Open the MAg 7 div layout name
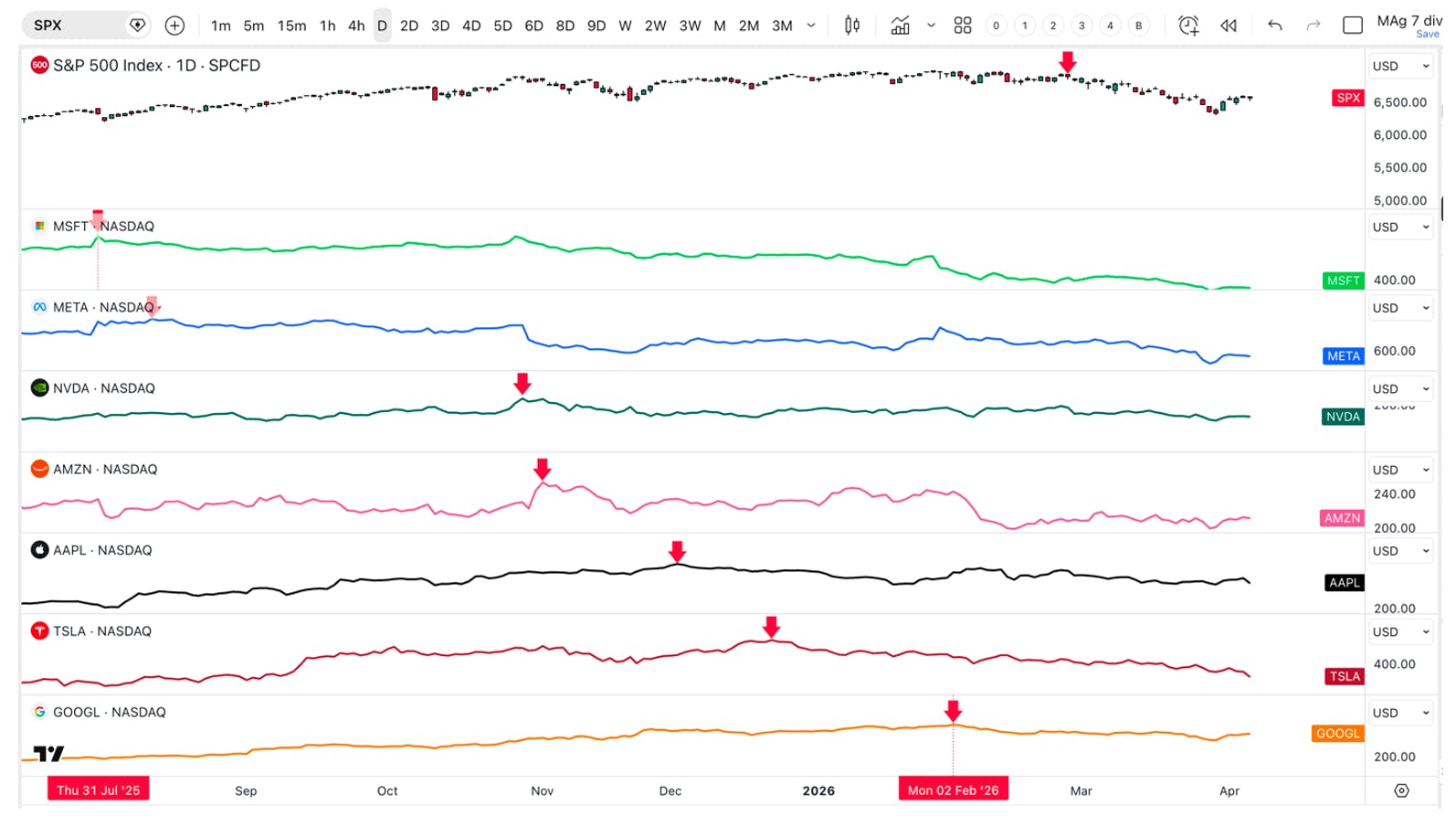 (x=1409, y=20)
